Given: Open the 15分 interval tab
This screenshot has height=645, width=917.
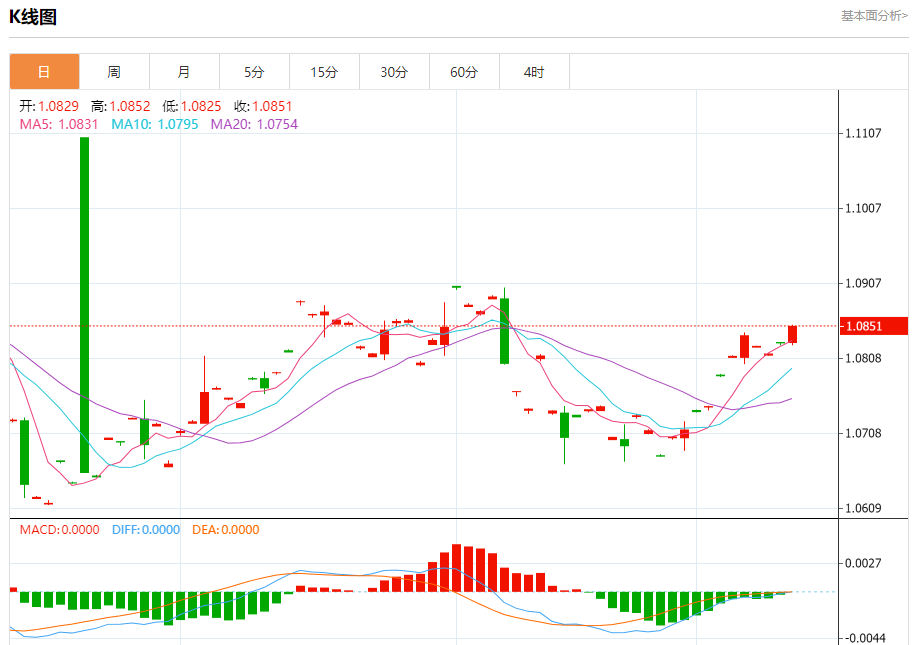Looking at the screenshot, I should click(325, 72).
